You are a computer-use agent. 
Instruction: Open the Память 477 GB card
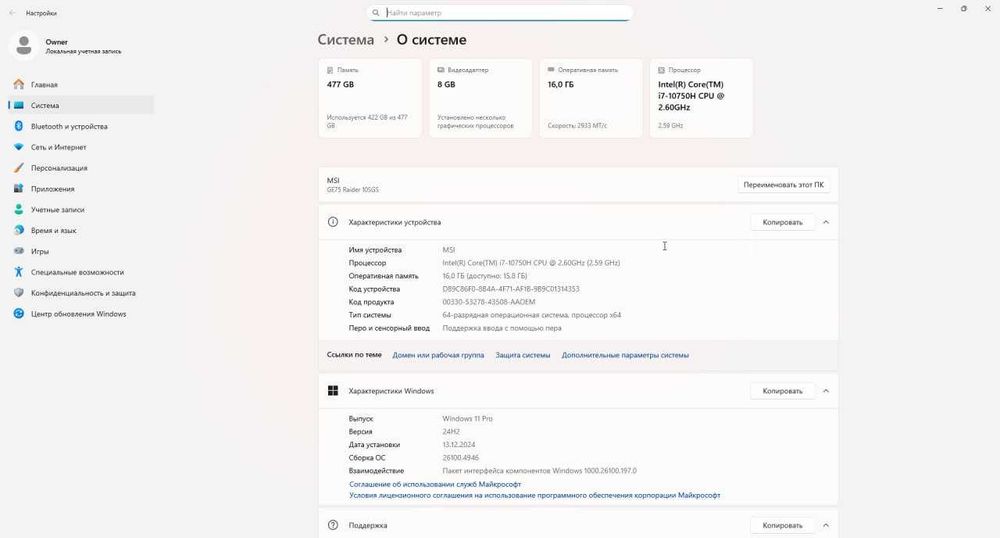pyautogui.click(x=370, y=98)
